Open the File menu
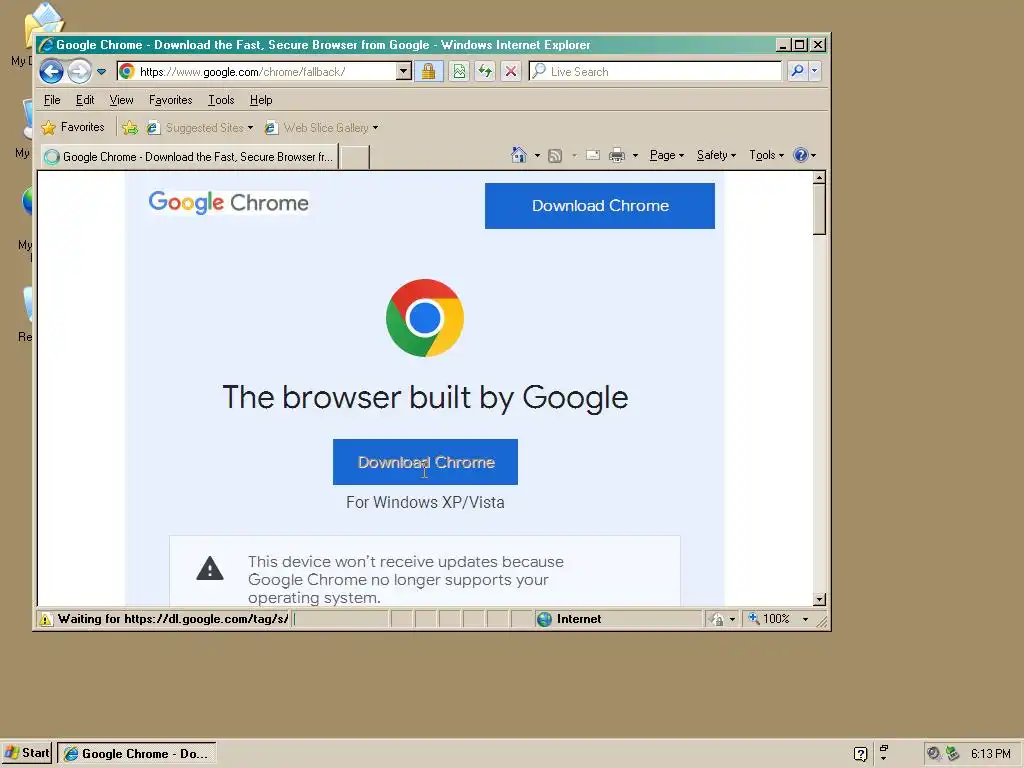 (52, 100)
